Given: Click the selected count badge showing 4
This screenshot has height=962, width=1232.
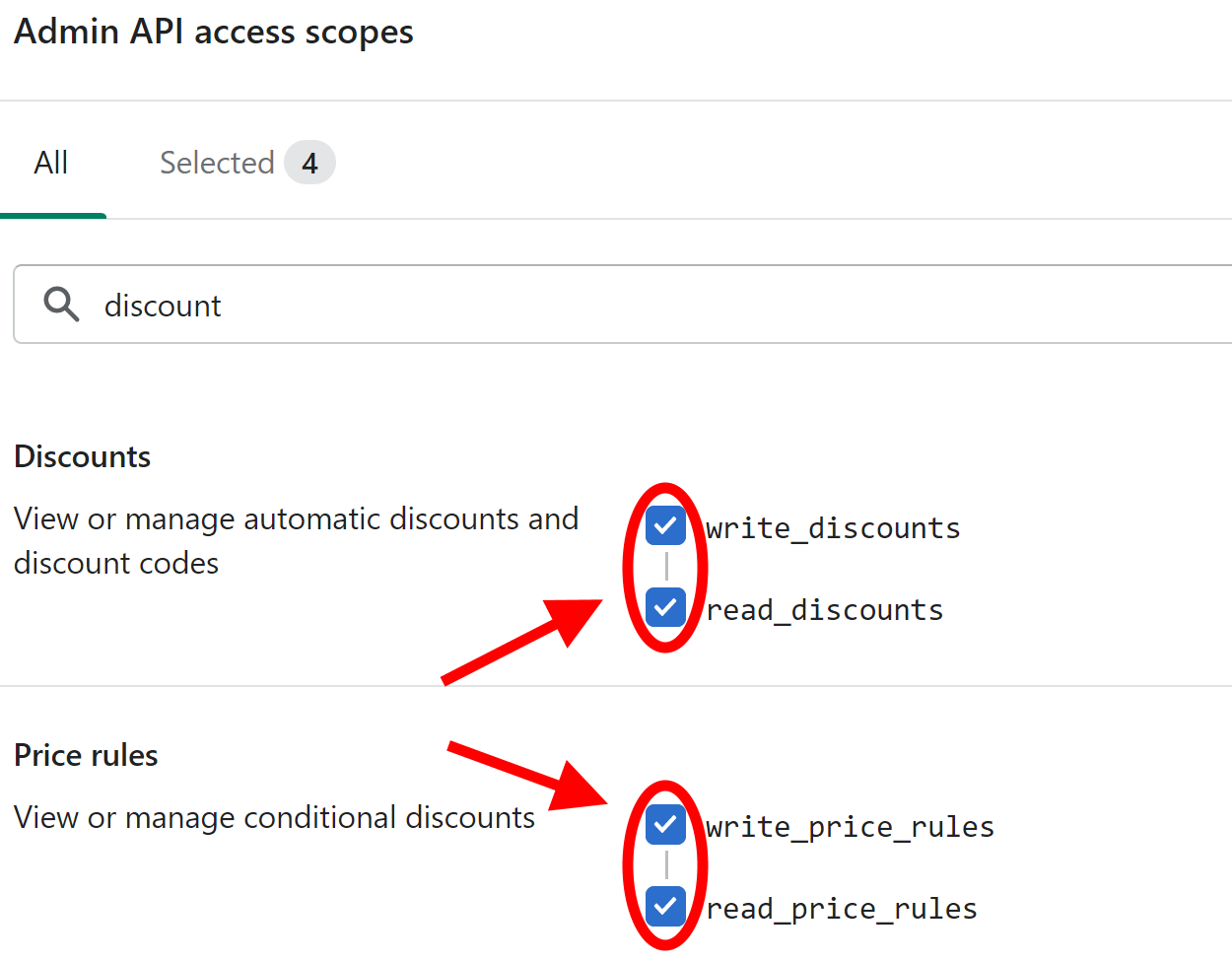Looking at the screenshot, I should point(309,163).
